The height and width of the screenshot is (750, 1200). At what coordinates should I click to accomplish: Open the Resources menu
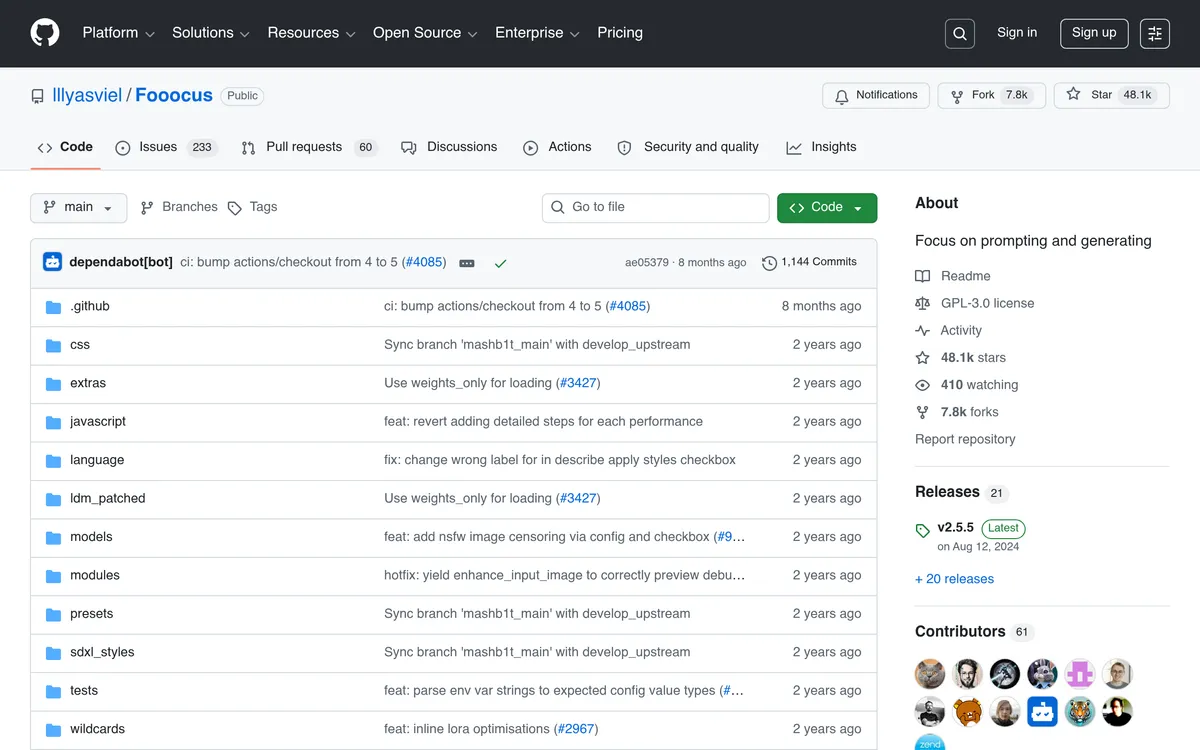pos(311,33)
